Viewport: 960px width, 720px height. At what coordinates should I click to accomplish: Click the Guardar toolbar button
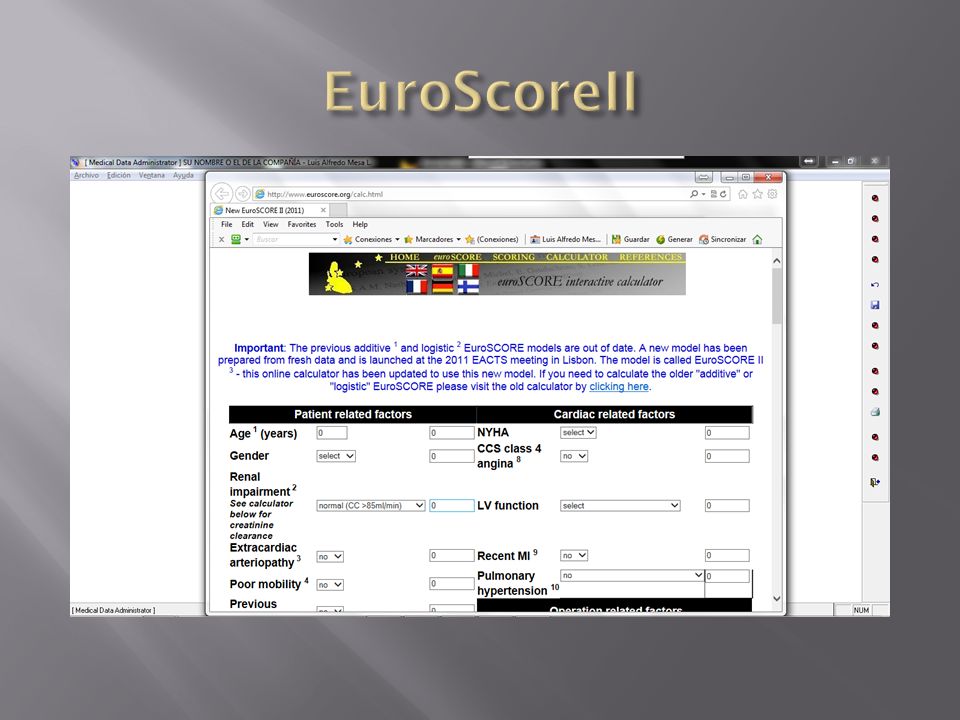tap(631, 239)
